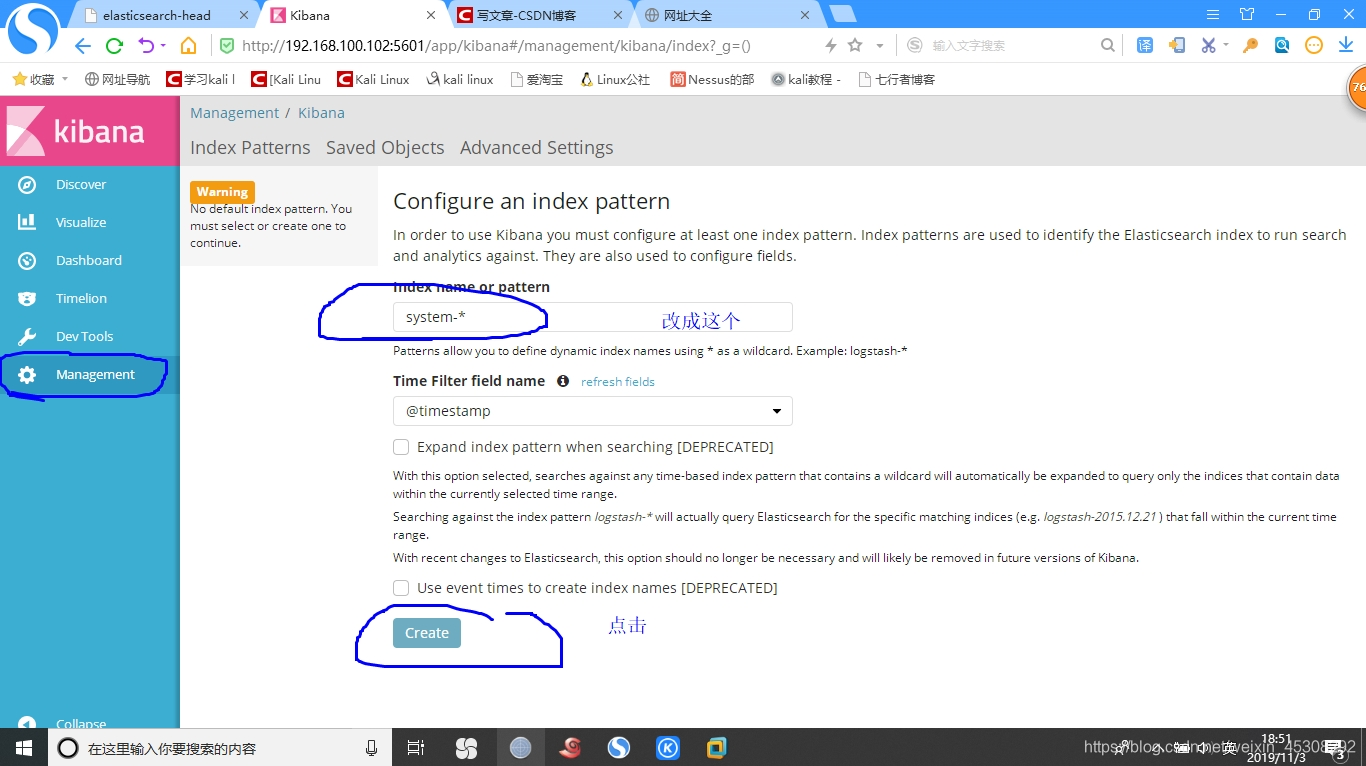Open the Linux公社 bookmark

tap(615, 79)
